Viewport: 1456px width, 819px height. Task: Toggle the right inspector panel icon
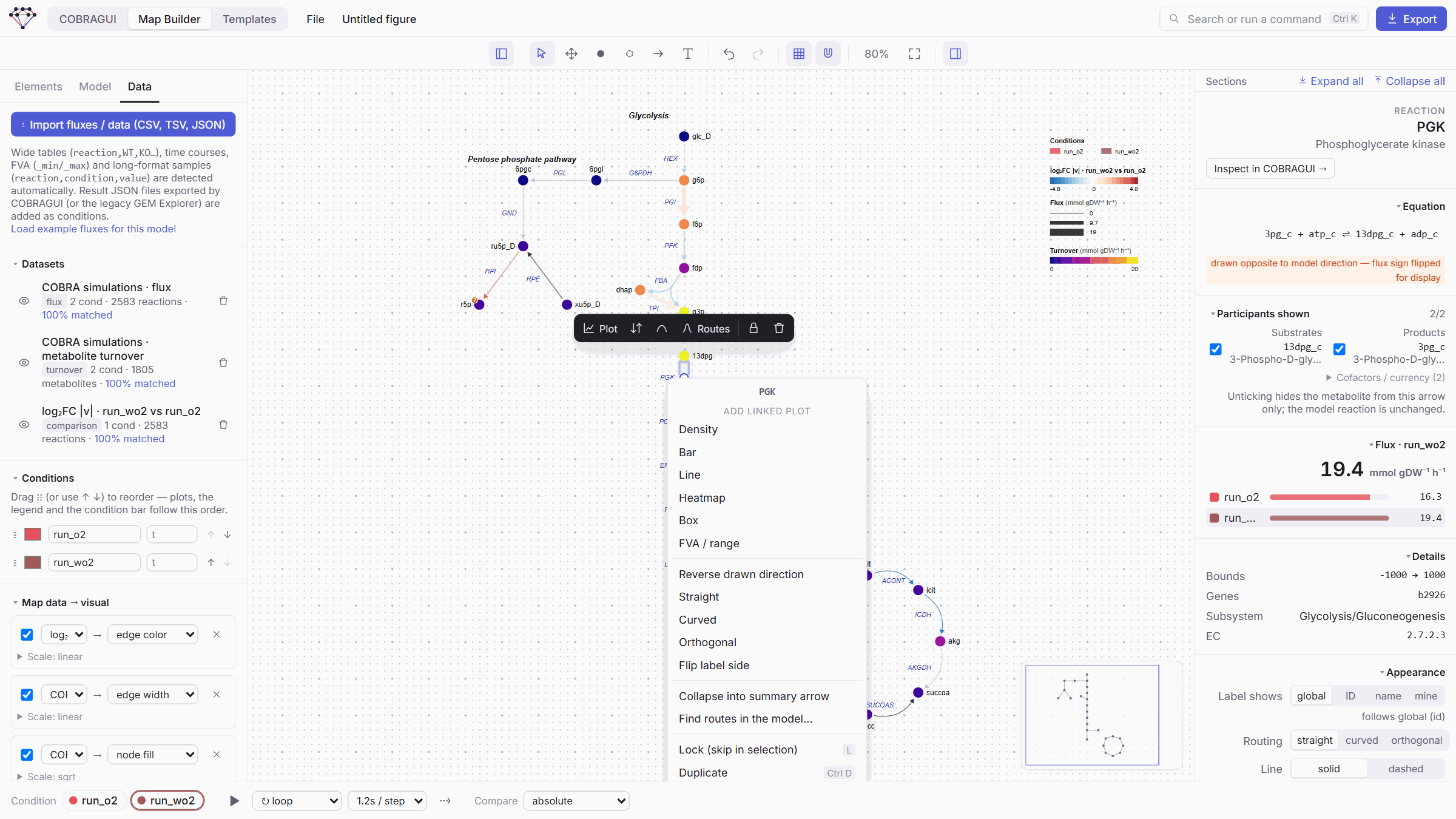[x=955, y=54]
